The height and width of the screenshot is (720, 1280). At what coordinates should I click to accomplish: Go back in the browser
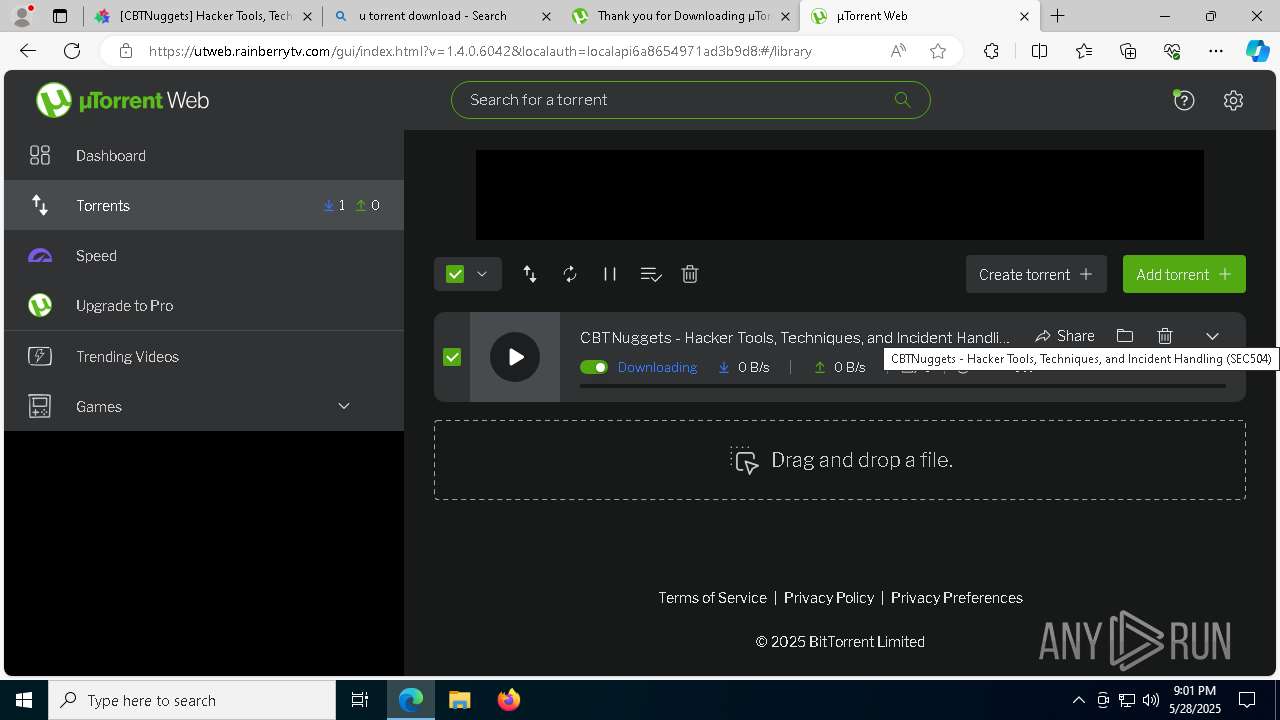click(28, 51)
